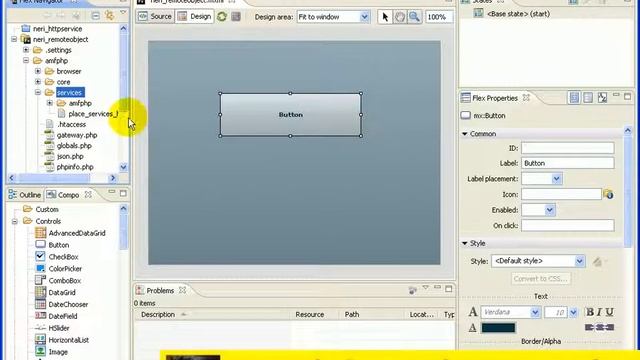Collapse the neri_remoteobject project
The height and width of the screenshot is (360, 640).
click(x=14, y=40)
